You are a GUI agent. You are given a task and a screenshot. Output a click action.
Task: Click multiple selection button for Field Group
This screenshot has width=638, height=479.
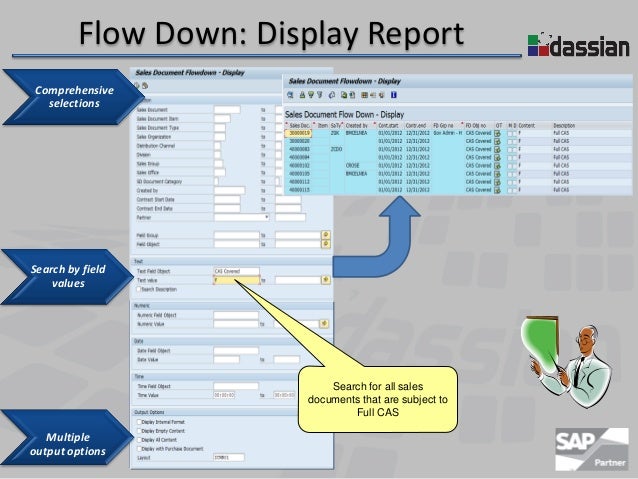click(326, 235)
